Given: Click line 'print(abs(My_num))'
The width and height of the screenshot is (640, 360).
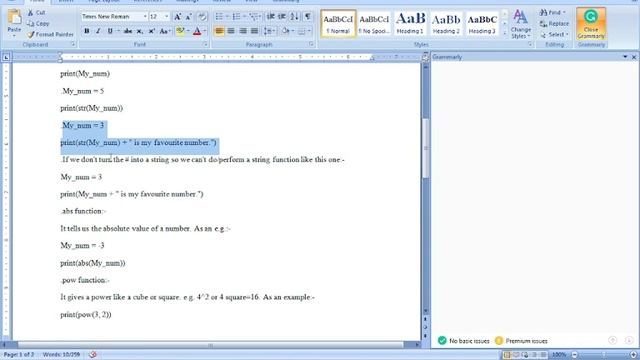Looking at the screenshot, I should click(93, 263).
